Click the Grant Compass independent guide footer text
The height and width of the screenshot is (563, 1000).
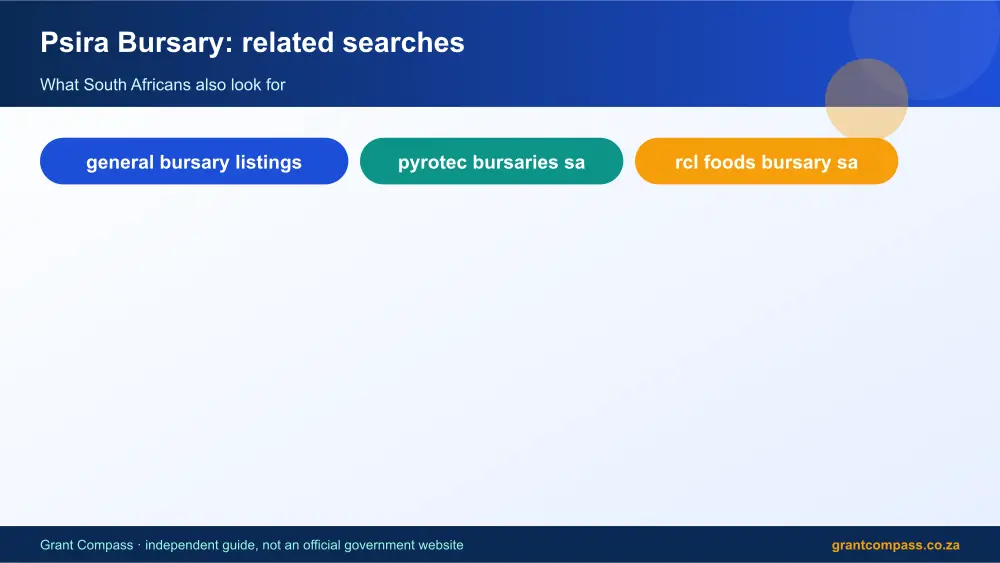click(251, 545)
